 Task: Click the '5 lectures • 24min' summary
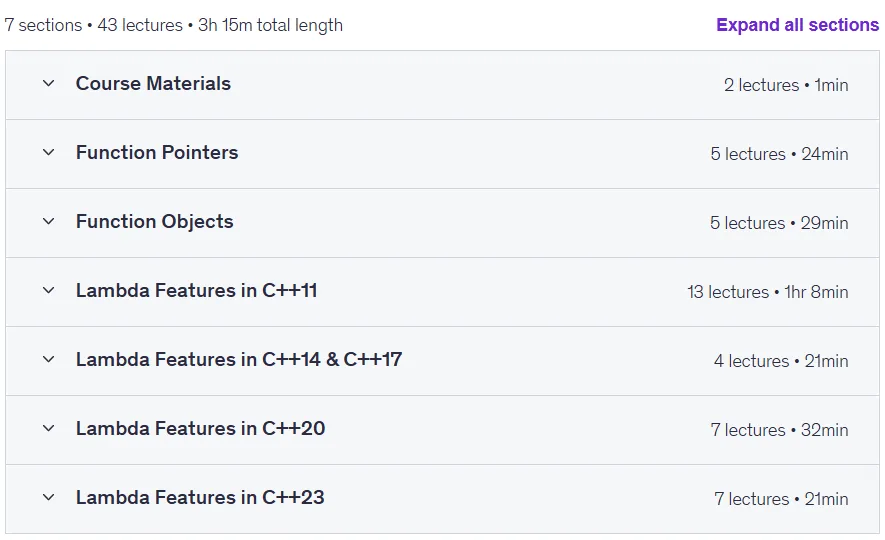(x=779, y=154)
